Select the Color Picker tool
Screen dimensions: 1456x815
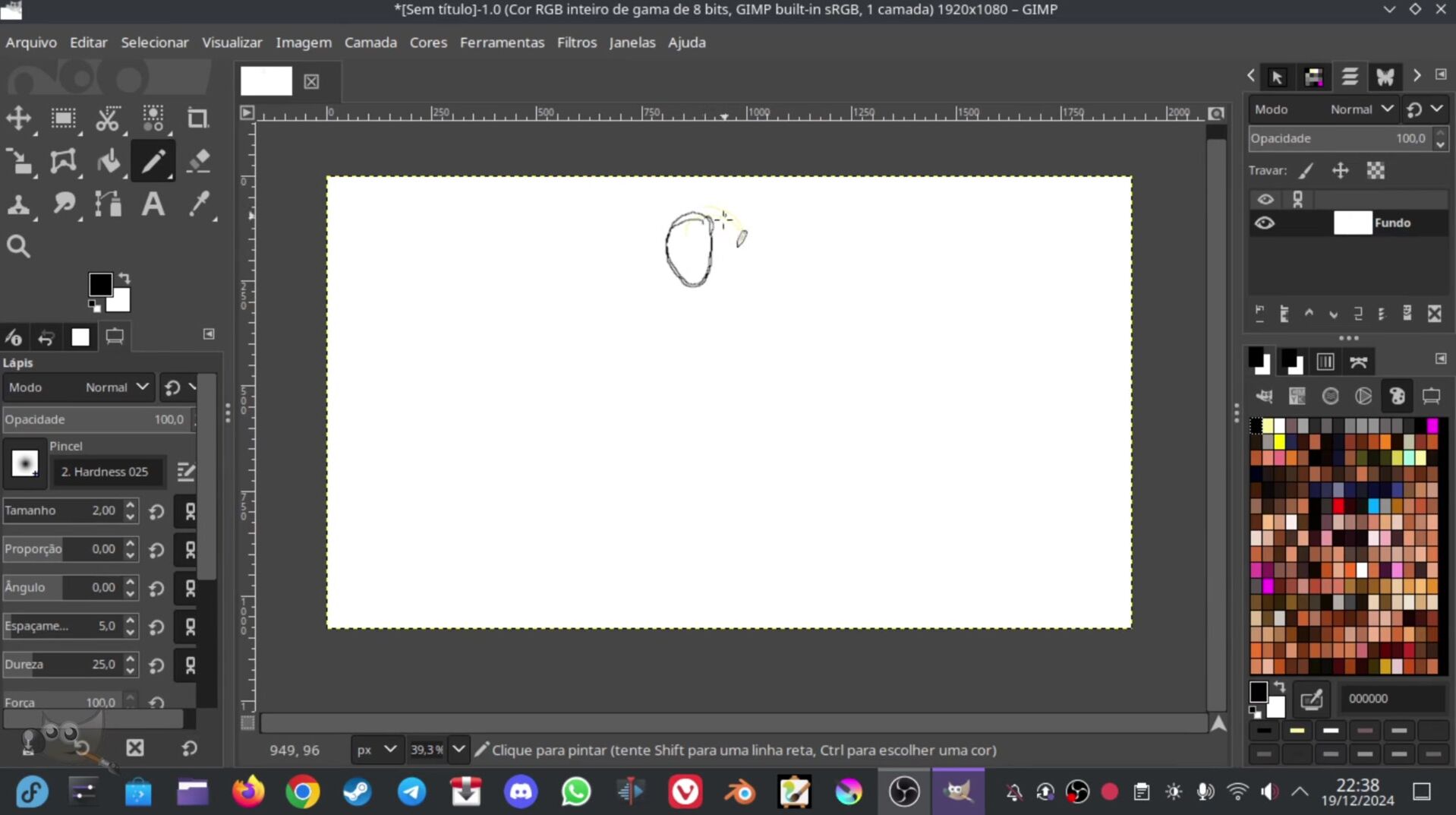(197, 204)
